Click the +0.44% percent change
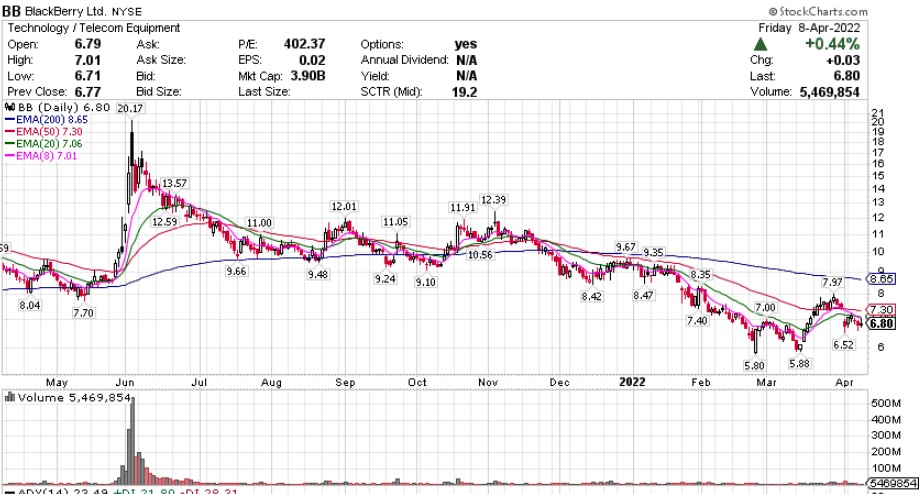924x494 pixels. 833,44
